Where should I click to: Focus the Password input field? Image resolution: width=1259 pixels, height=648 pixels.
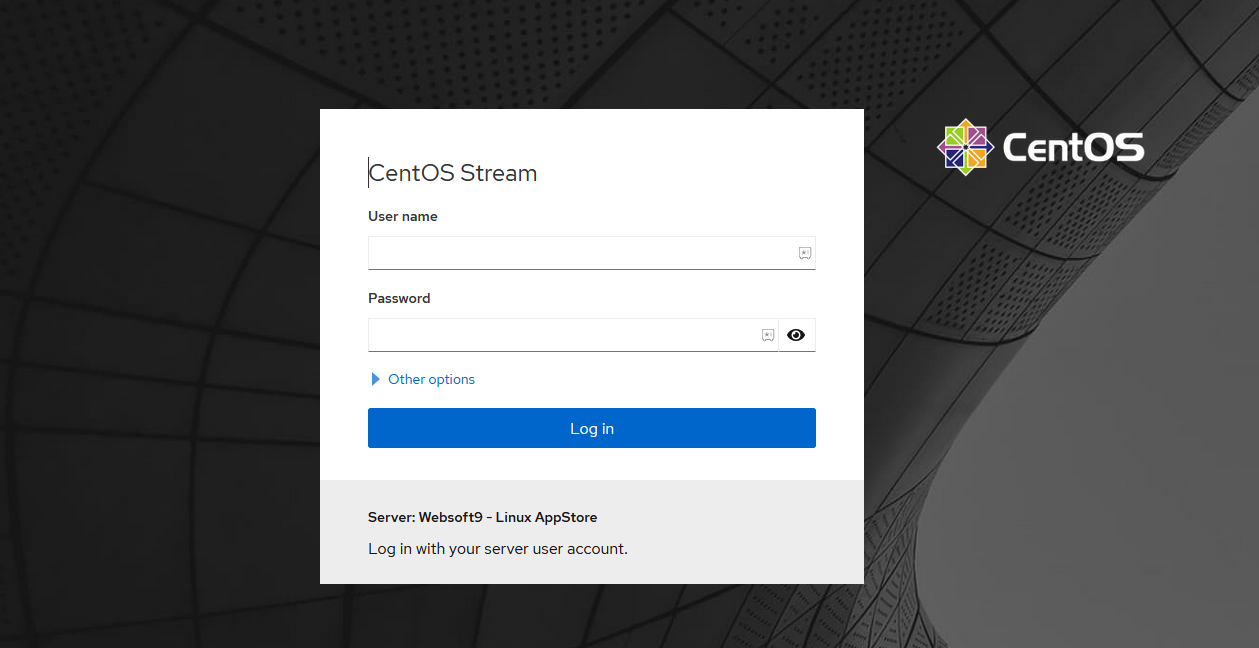click(560, 335)
